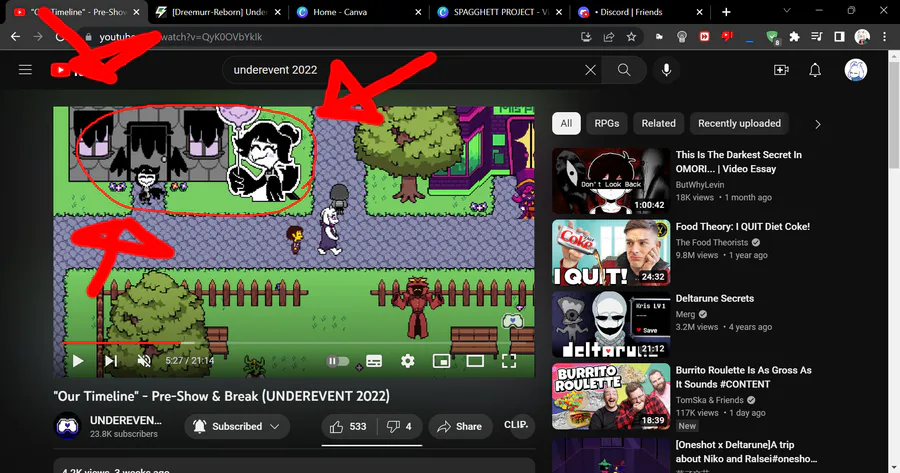900x473 pixels.
Task: Open the Chrome three-dot menu
Action: (x=885, y=37)
